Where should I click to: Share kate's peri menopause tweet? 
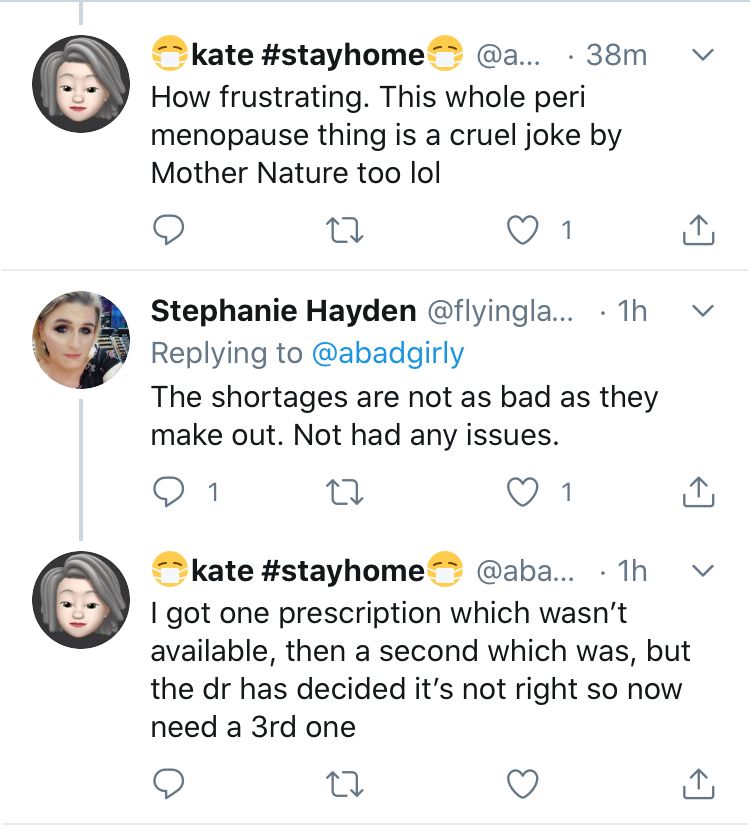(699, 230)
